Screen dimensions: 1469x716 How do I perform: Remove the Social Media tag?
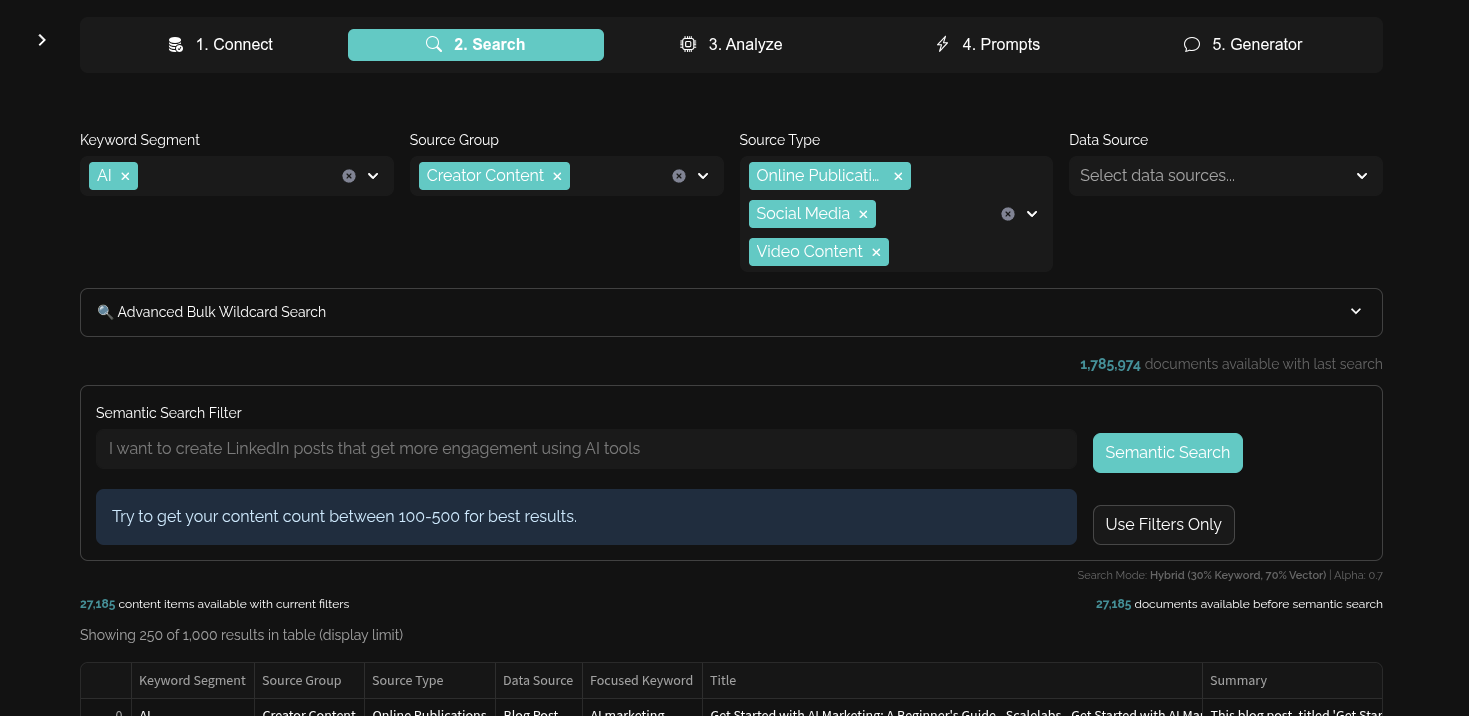coord(863,214)
